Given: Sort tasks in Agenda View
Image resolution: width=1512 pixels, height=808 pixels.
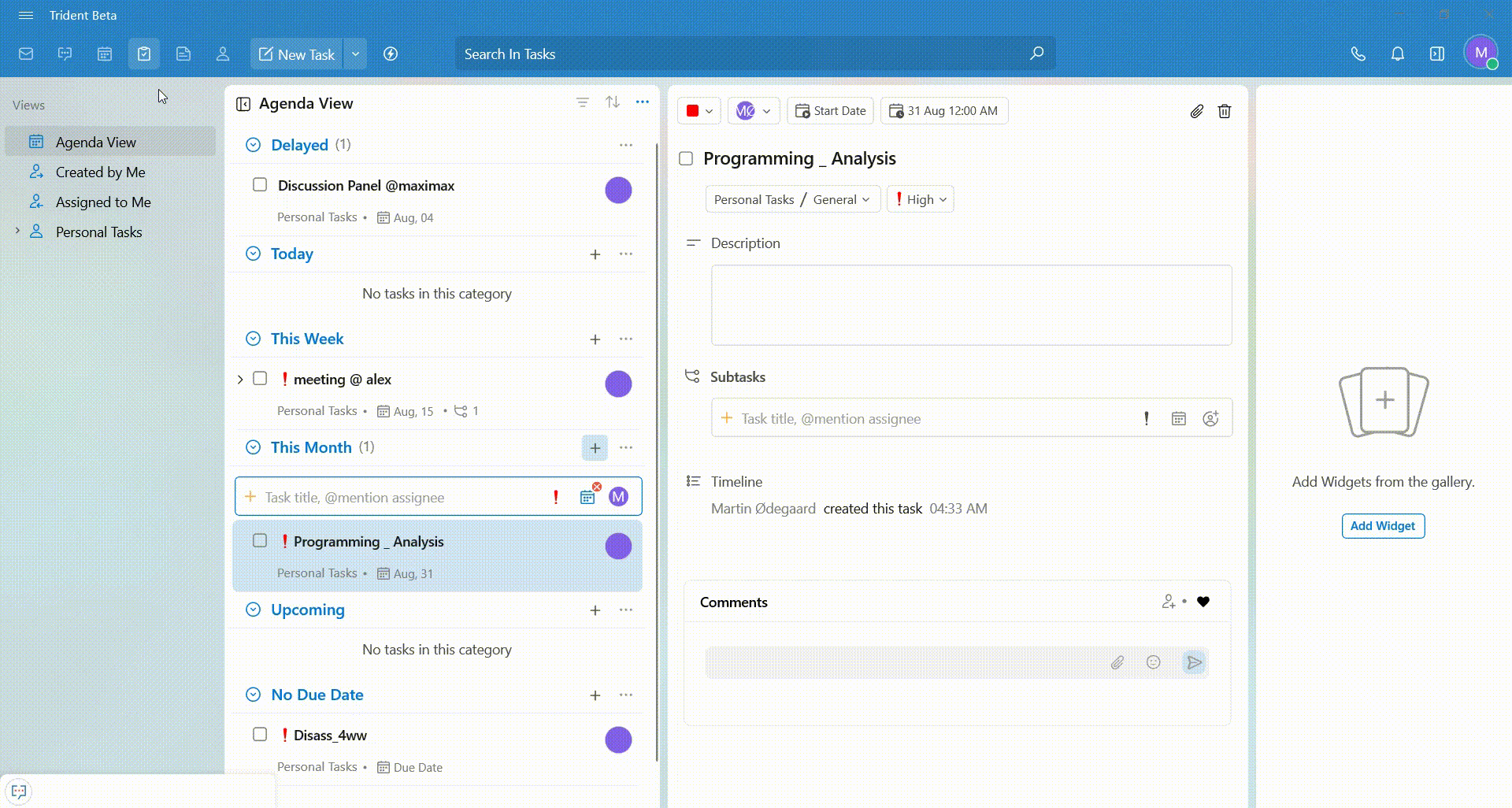Looking at the screenshot, I should click(x=613, y=102).
